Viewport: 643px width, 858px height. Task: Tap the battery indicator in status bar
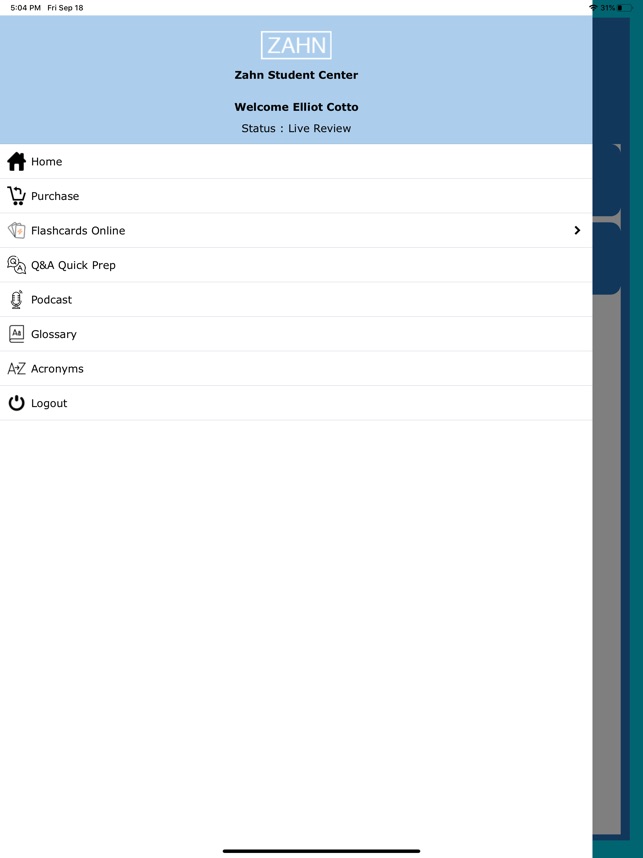[x=625, y=8]
